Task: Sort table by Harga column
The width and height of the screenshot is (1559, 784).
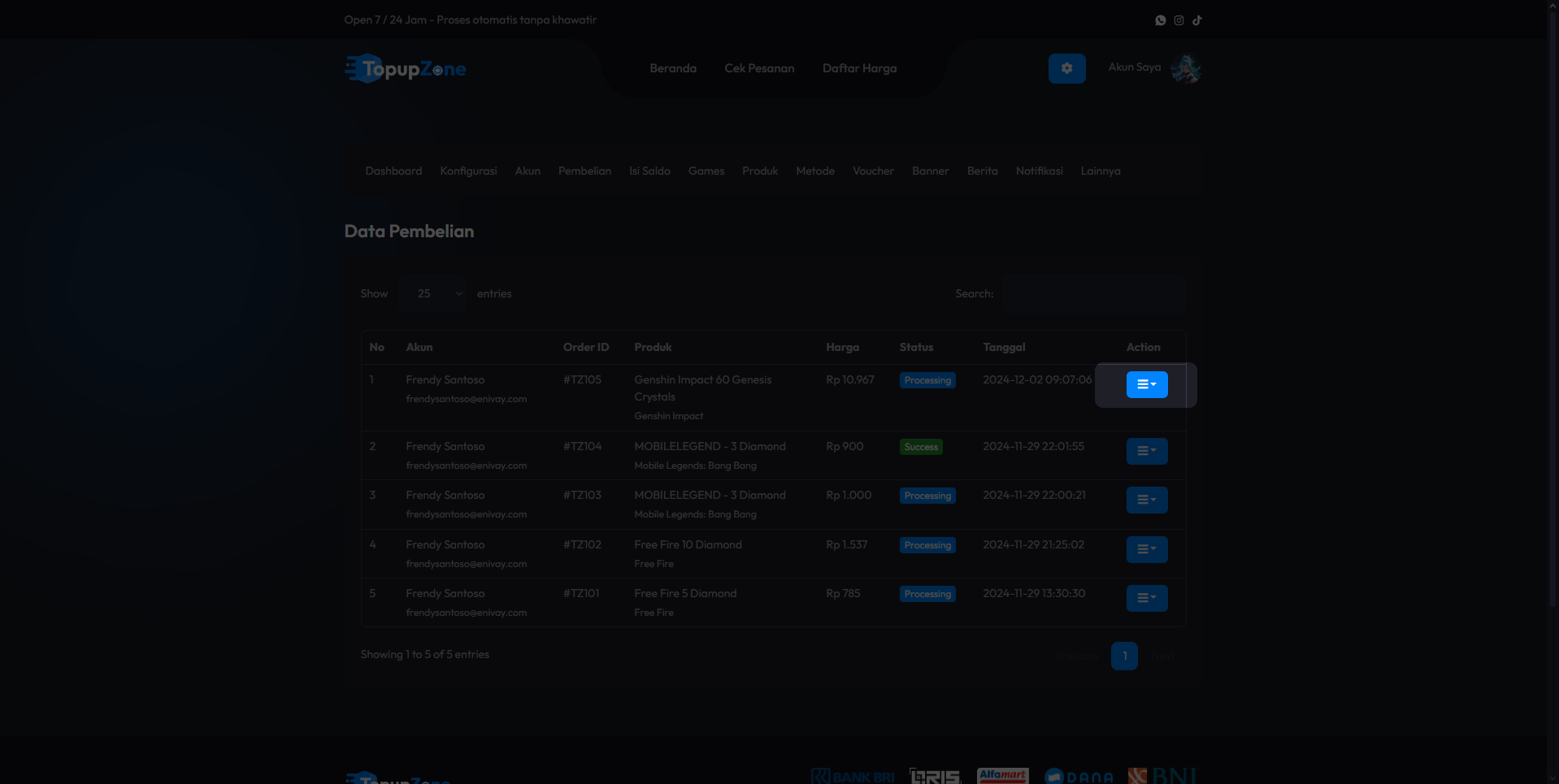Action: click(x=842, y=347)
